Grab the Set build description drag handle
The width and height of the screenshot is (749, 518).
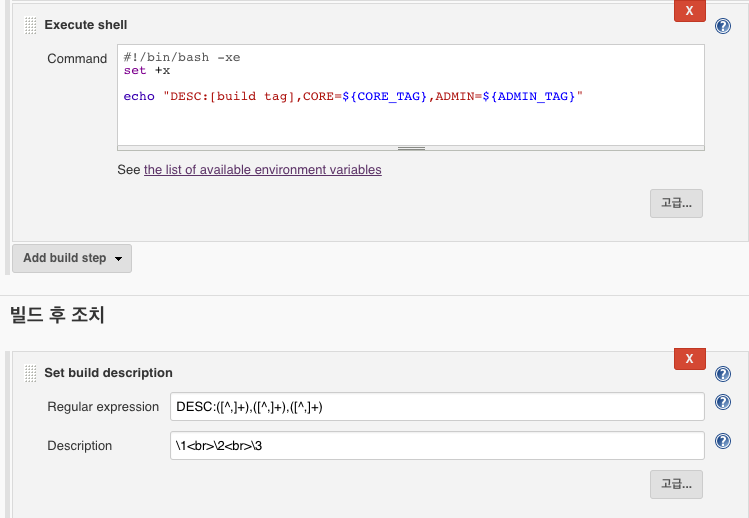[x=31, y=373]
